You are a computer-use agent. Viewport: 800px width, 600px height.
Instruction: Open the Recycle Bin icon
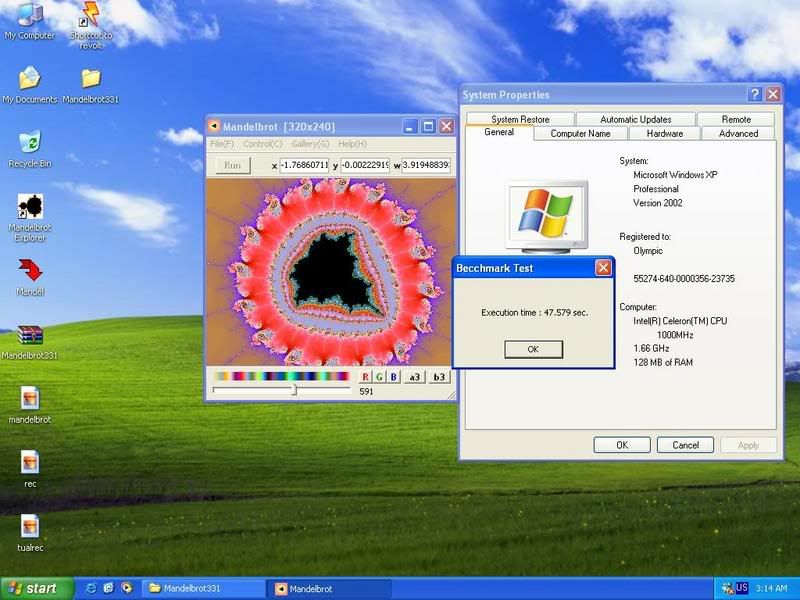30,142
